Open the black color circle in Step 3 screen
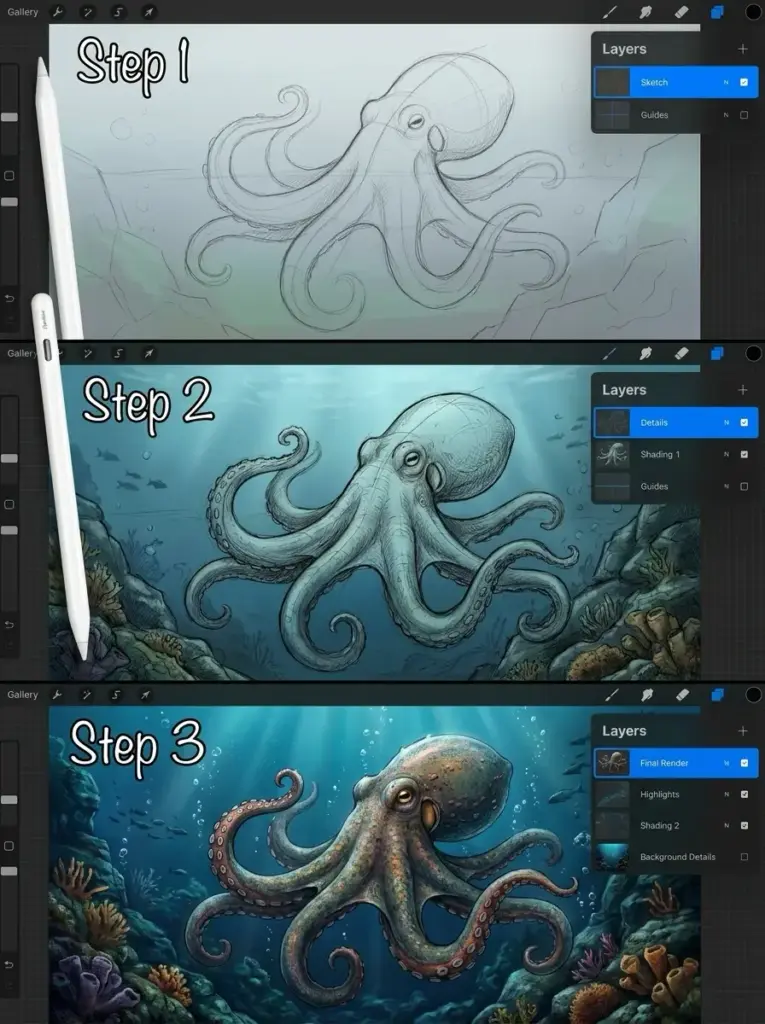This screenshot has height=1024, width=765. point(753,695)
